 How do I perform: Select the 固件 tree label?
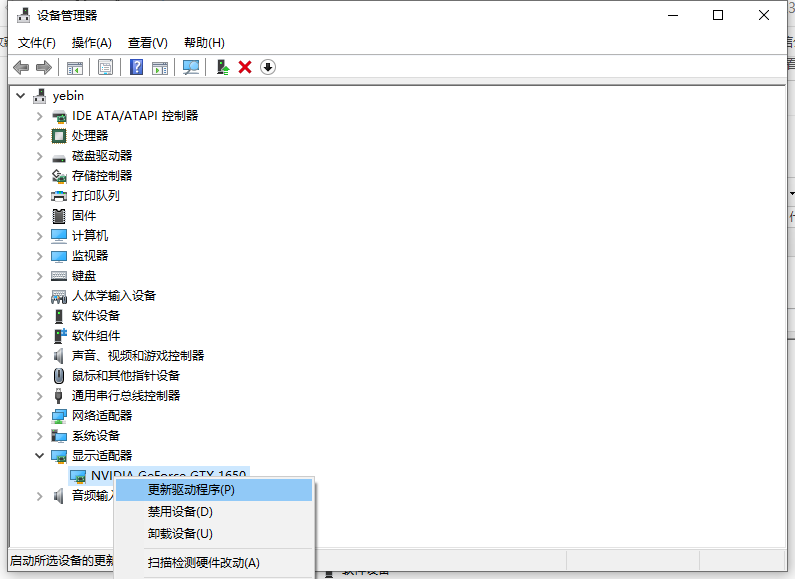point(84,216)
